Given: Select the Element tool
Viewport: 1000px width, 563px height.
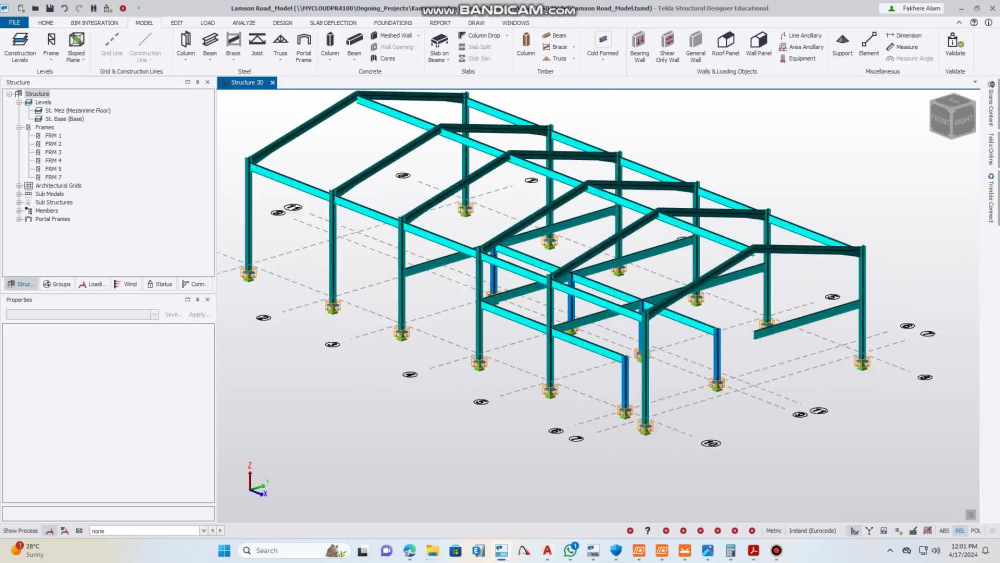Looking at the screenshot, I should pyautogui.click(x=869, y=45).
